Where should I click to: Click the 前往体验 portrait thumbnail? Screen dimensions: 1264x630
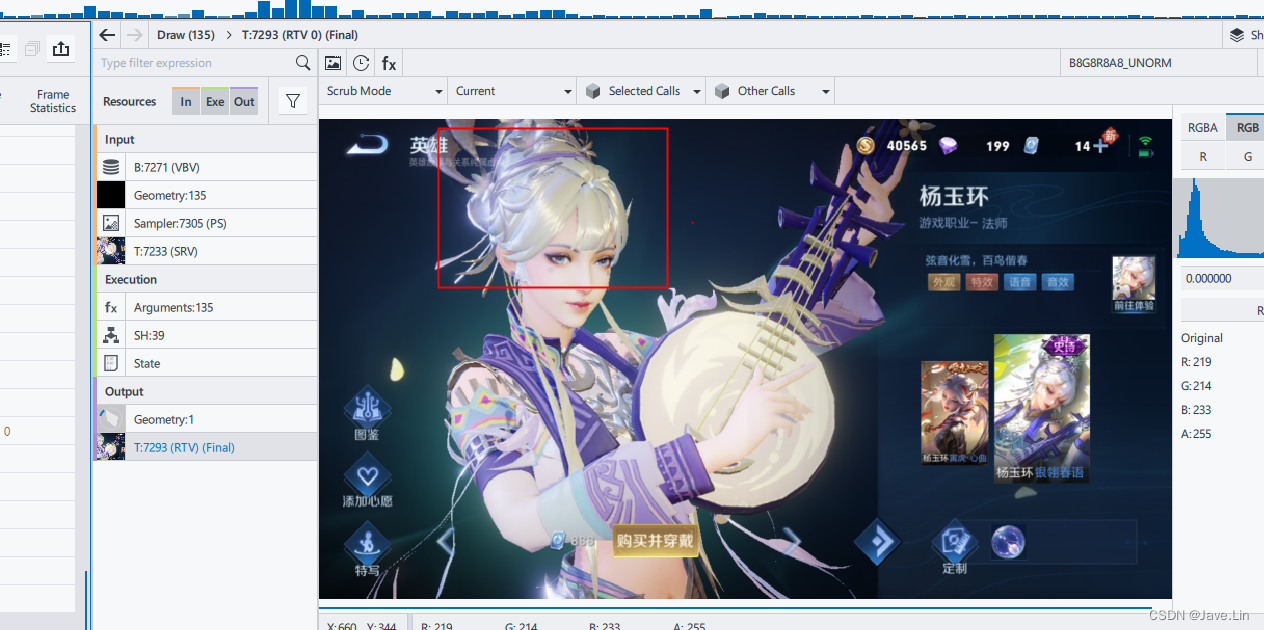tap(1134, 284)
